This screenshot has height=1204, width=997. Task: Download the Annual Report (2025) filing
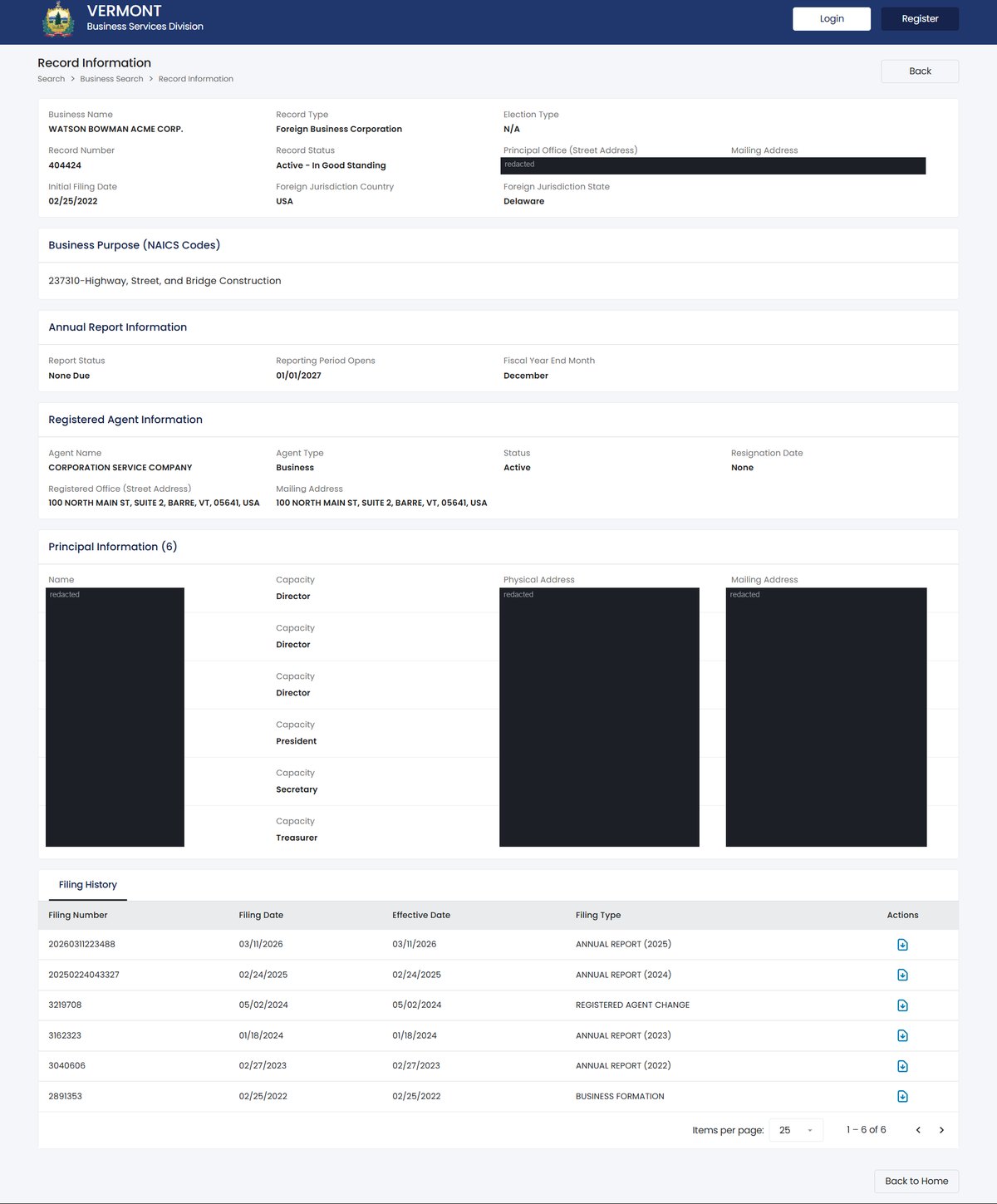coord(902,945)
